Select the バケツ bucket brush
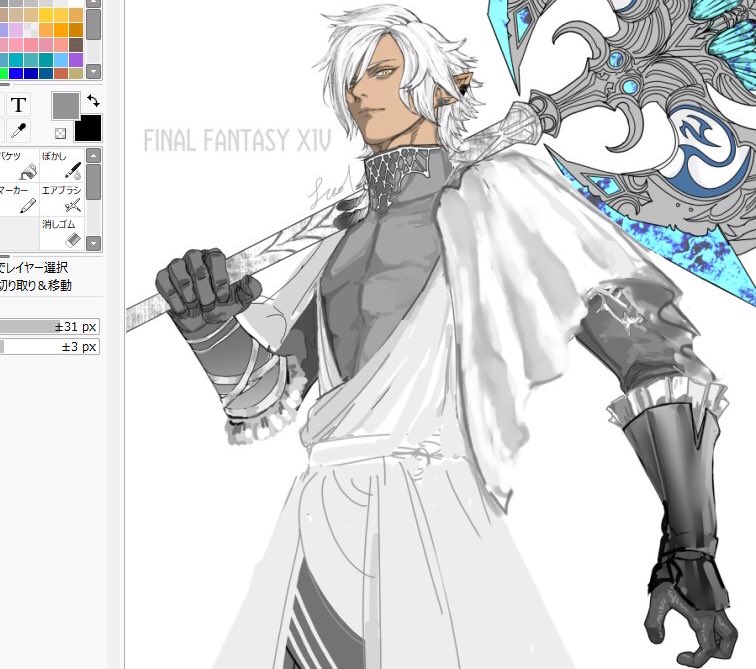Viewport: 756px width, 669px height. coord(18,165)
